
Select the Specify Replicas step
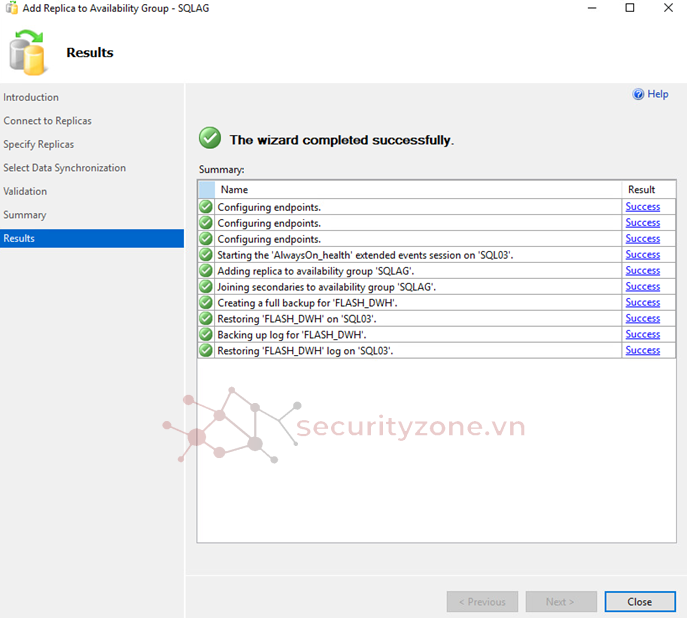point(39,144)
